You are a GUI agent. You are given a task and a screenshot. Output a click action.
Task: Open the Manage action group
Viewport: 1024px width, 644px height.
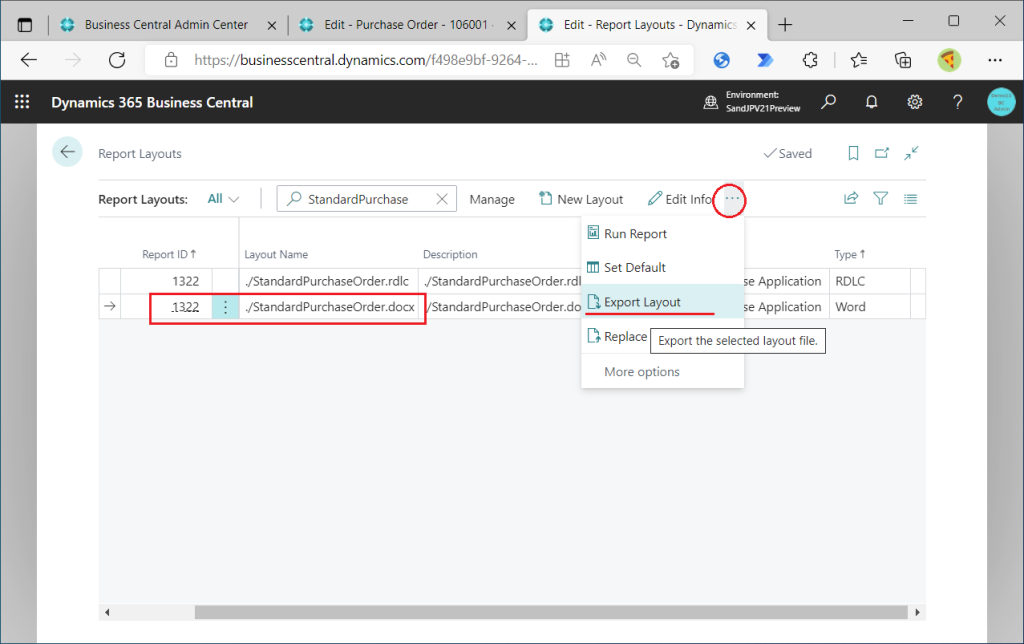(492, 199)
